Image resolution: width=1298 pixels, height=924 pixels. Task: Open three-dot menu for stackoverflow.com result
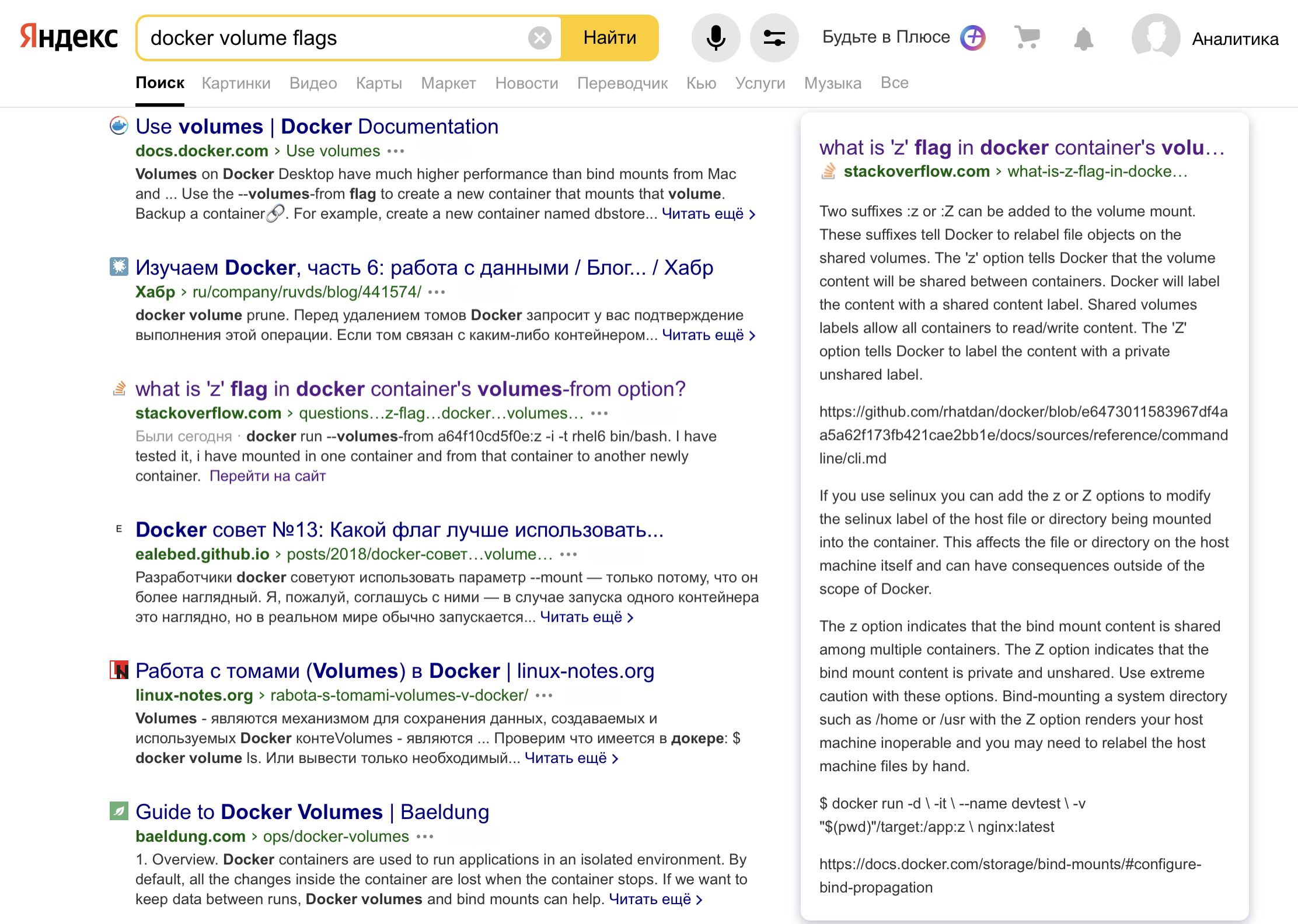tap(599, 414)
